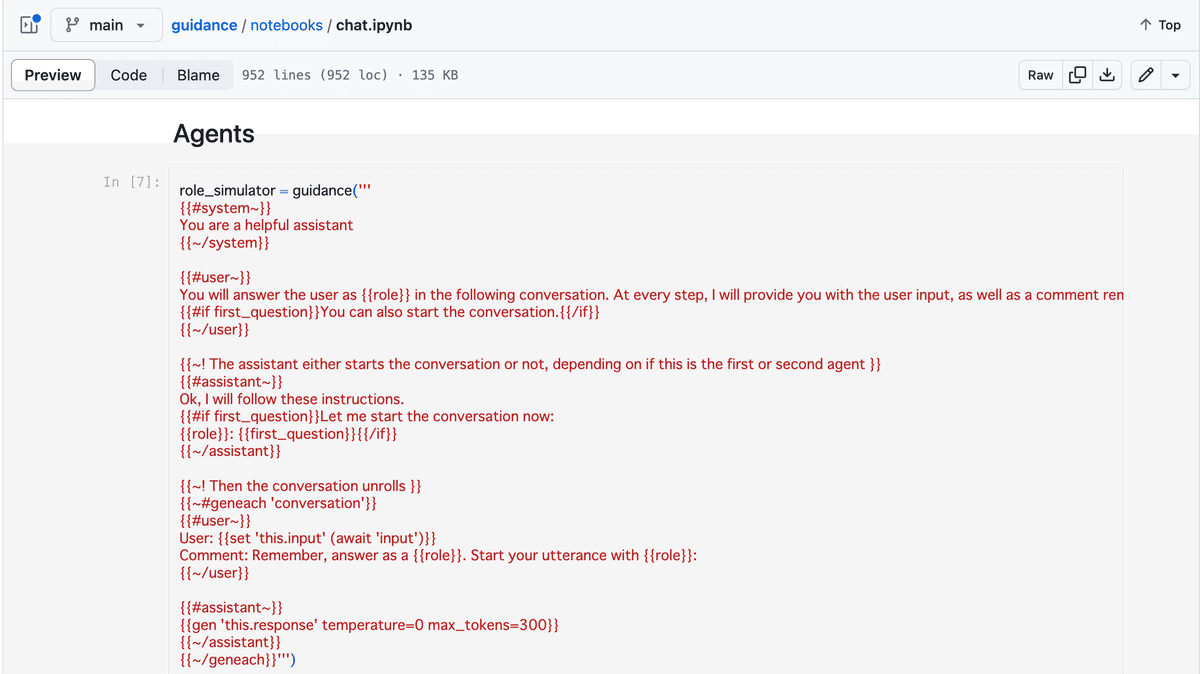Go to the guidance repository root
The image size is (1200, 674).
click(x=204, y=25)
